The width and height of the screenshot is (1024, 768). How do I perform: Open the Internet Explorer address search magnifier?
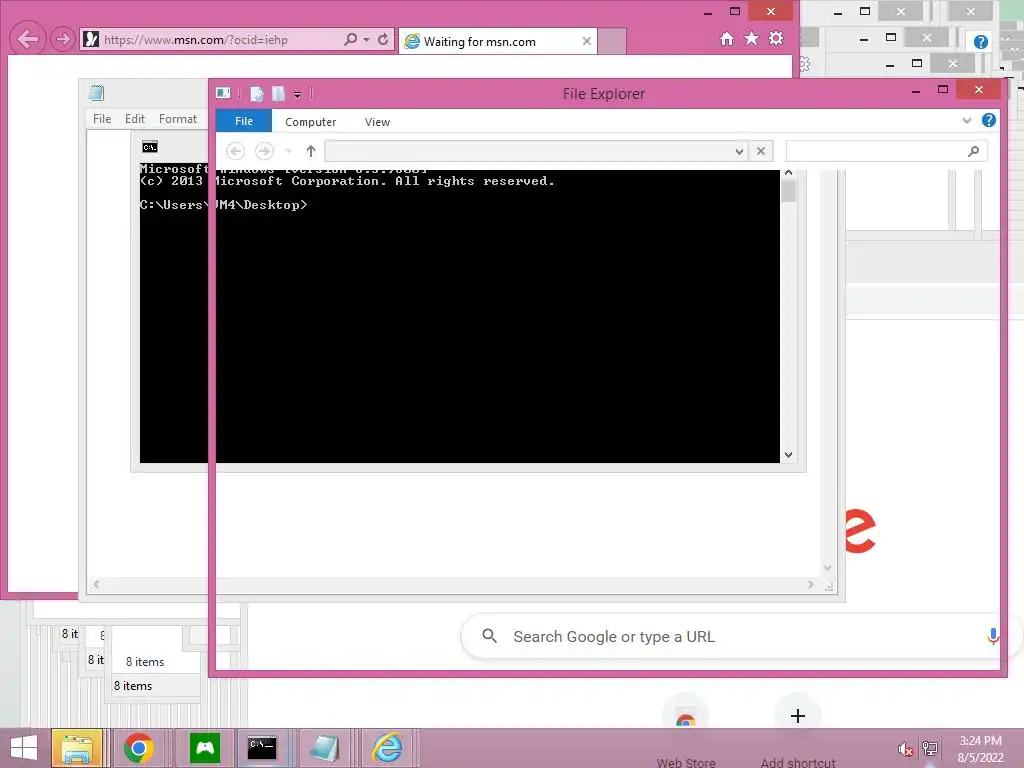pyautogui.click(x=351, y=39)
